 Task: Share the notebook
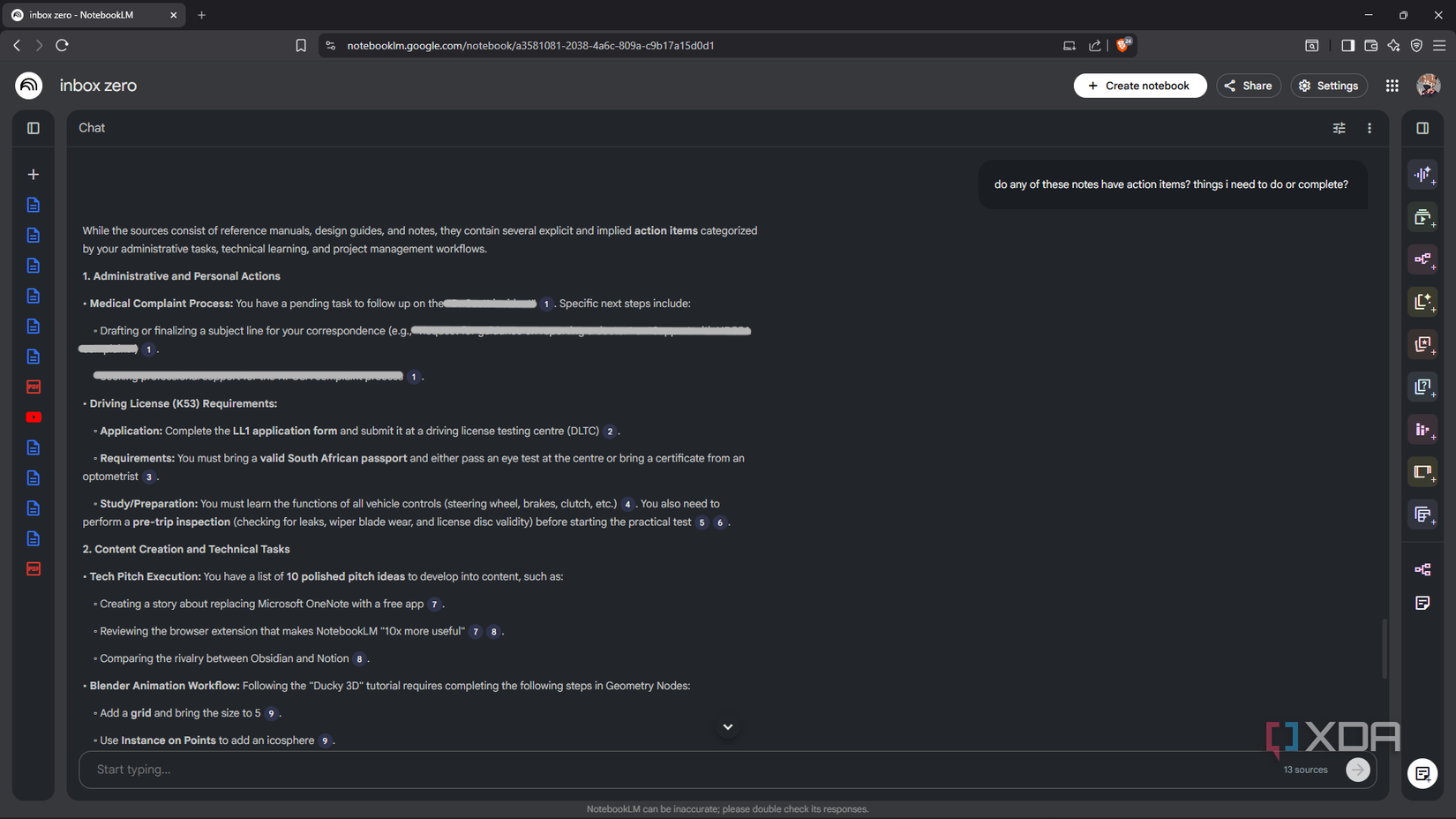click(x=1248, y=86)
